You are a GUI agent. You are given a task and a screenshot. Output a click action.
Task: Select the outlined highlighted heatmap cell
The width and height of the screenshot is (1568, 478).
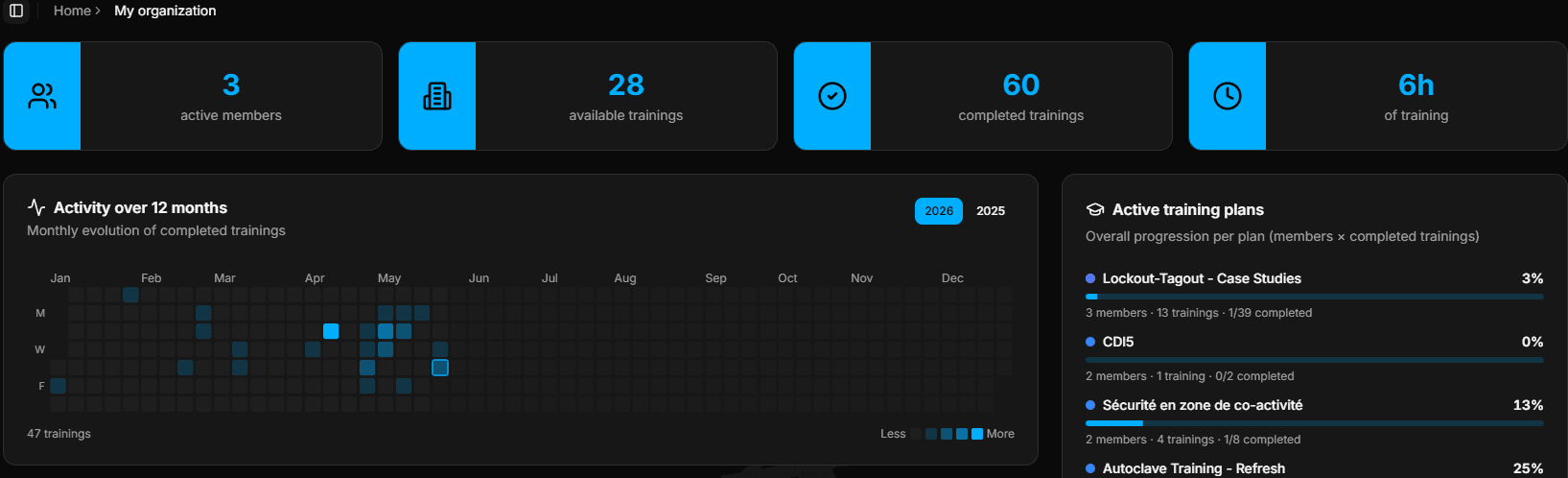[x=440, y=368]
